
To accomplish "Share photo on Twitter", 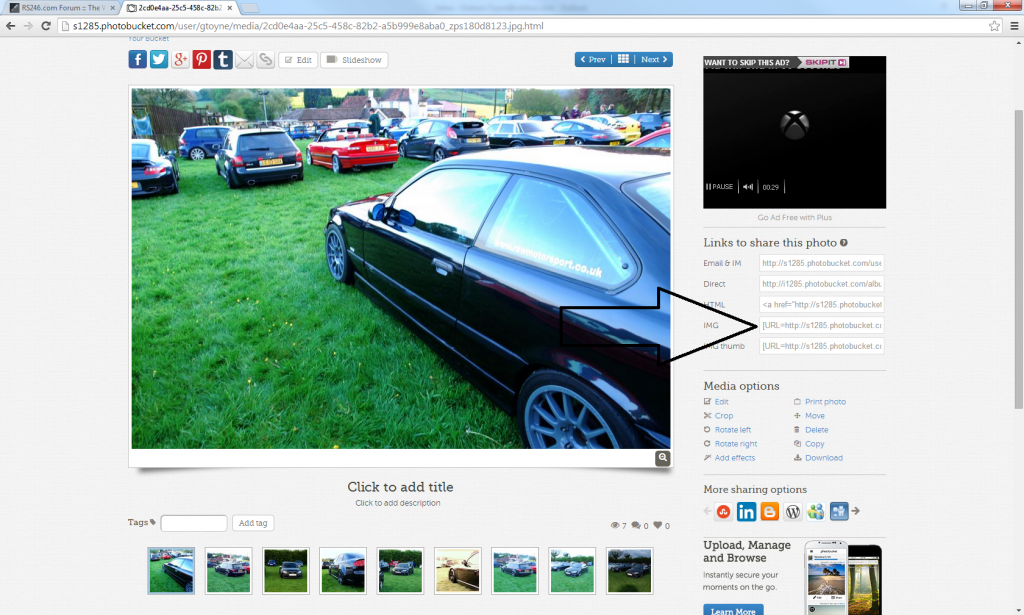I will coord(159,59).
